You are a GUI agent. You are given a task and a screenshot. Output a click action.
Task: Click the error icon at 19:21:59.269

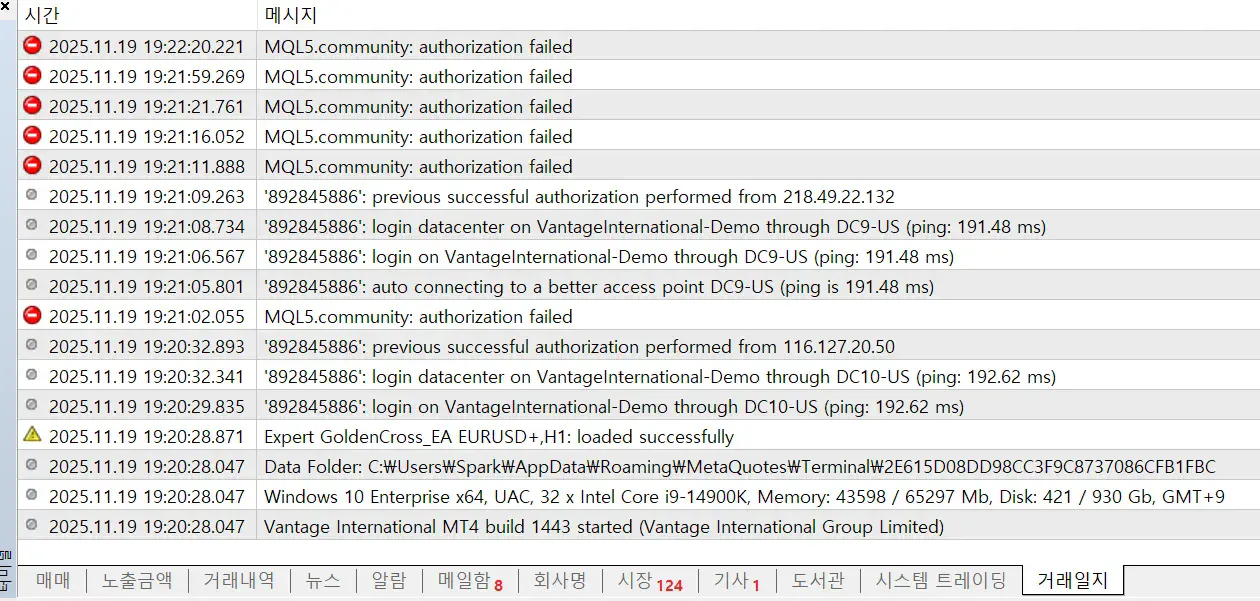32,76
